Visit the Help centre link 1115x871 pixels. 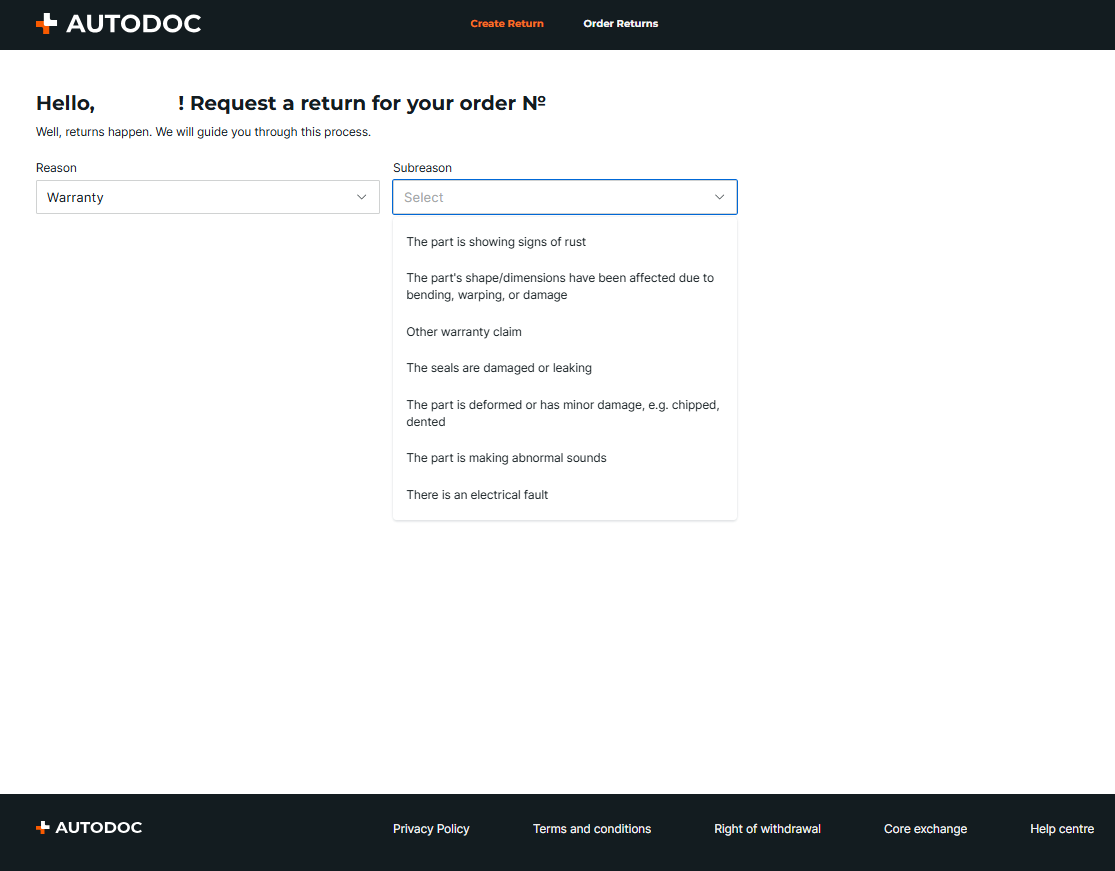1062,829
